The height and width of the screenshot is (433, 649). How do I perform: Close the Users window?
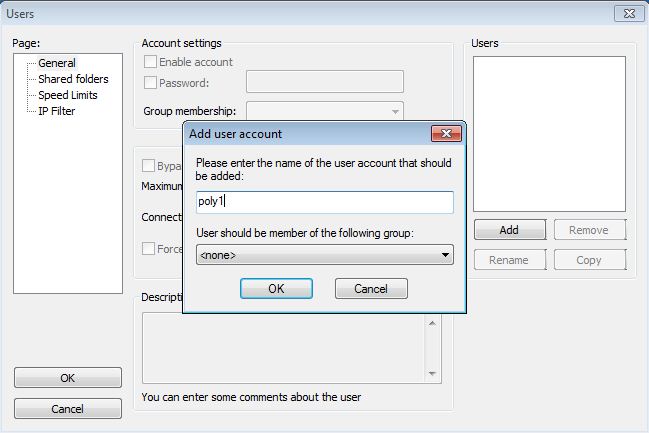626,13
